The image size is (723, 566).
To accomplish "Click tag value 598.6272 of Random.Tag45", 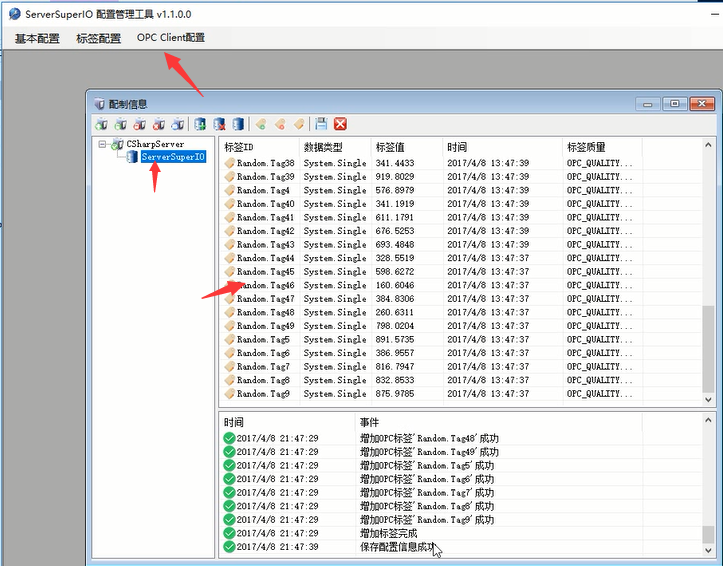I will 395,271.
